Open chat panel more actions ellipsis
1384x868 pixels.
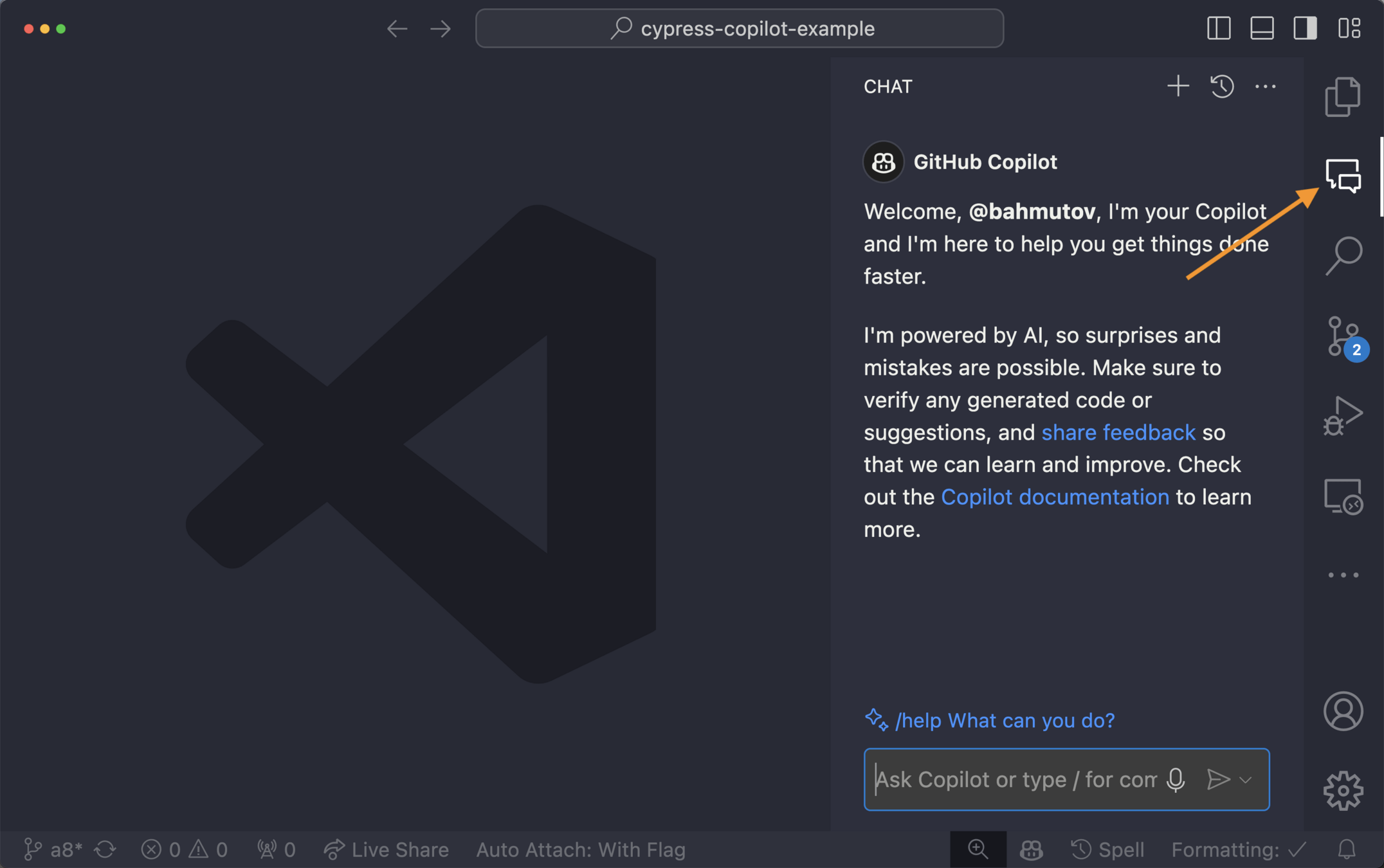point(1265,86)
